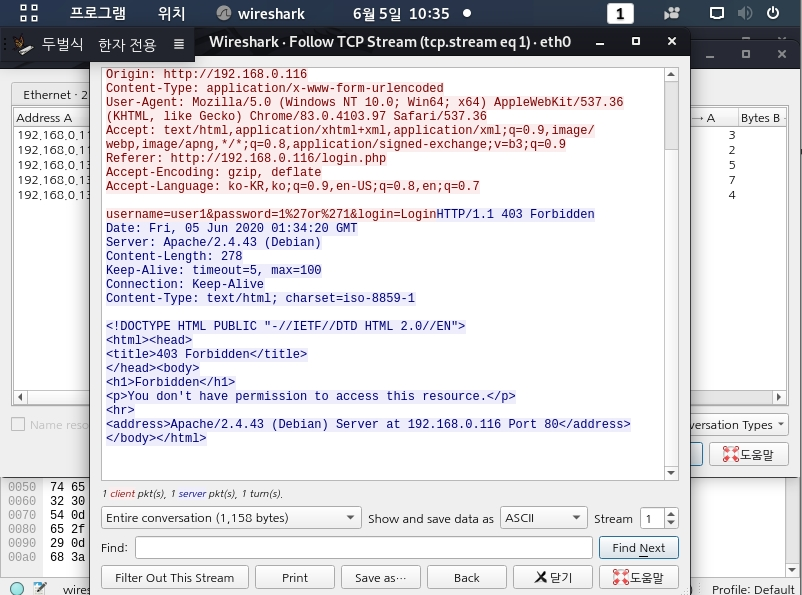Image resolution: width=802 pixels, height=595 pixels.
Task: Open the 프로그램 applications menu
Action: coord(98,13)
